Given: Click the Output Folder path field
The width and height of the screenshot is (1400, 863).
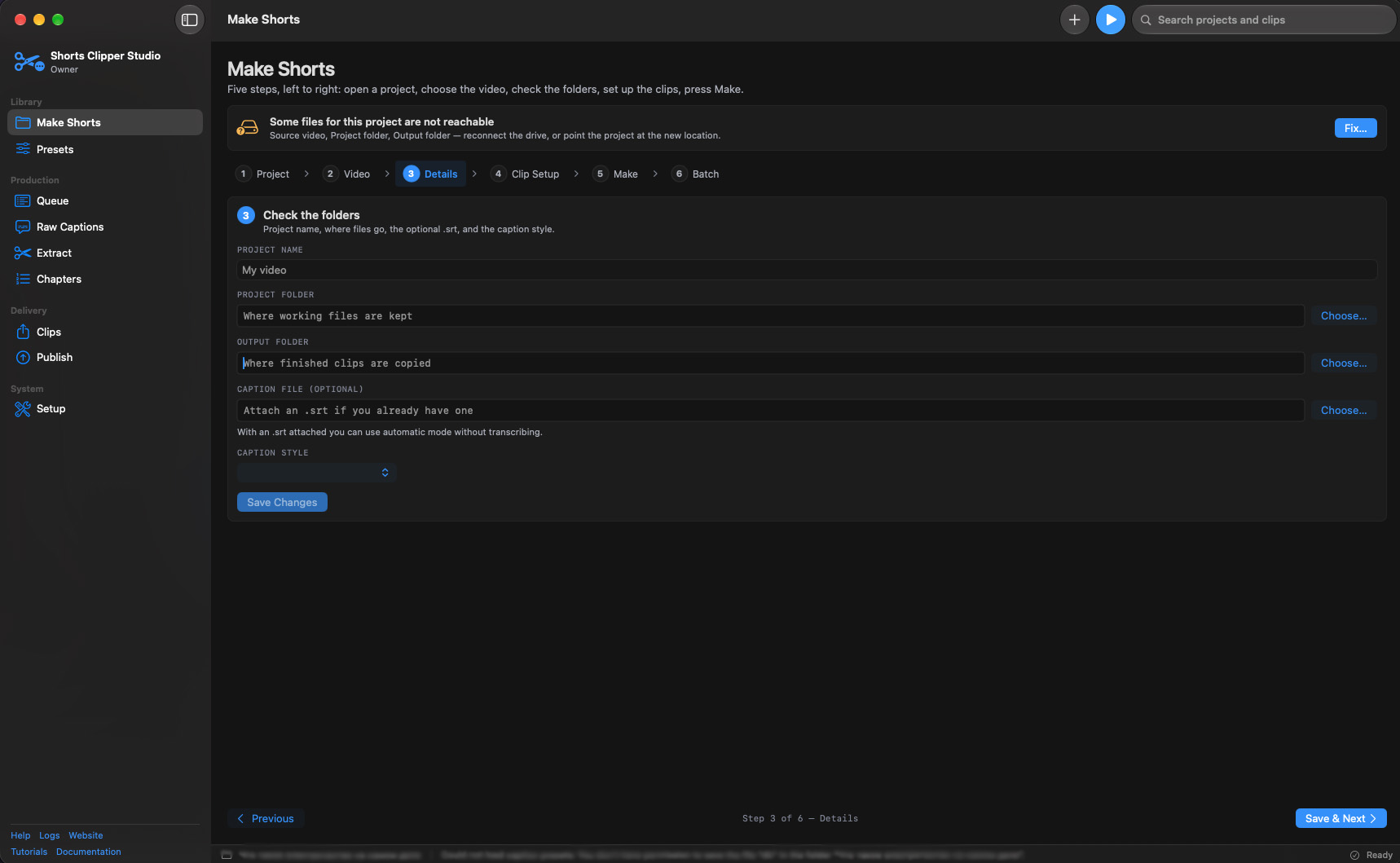Looking at the screenshot, I should click(770, 363).
